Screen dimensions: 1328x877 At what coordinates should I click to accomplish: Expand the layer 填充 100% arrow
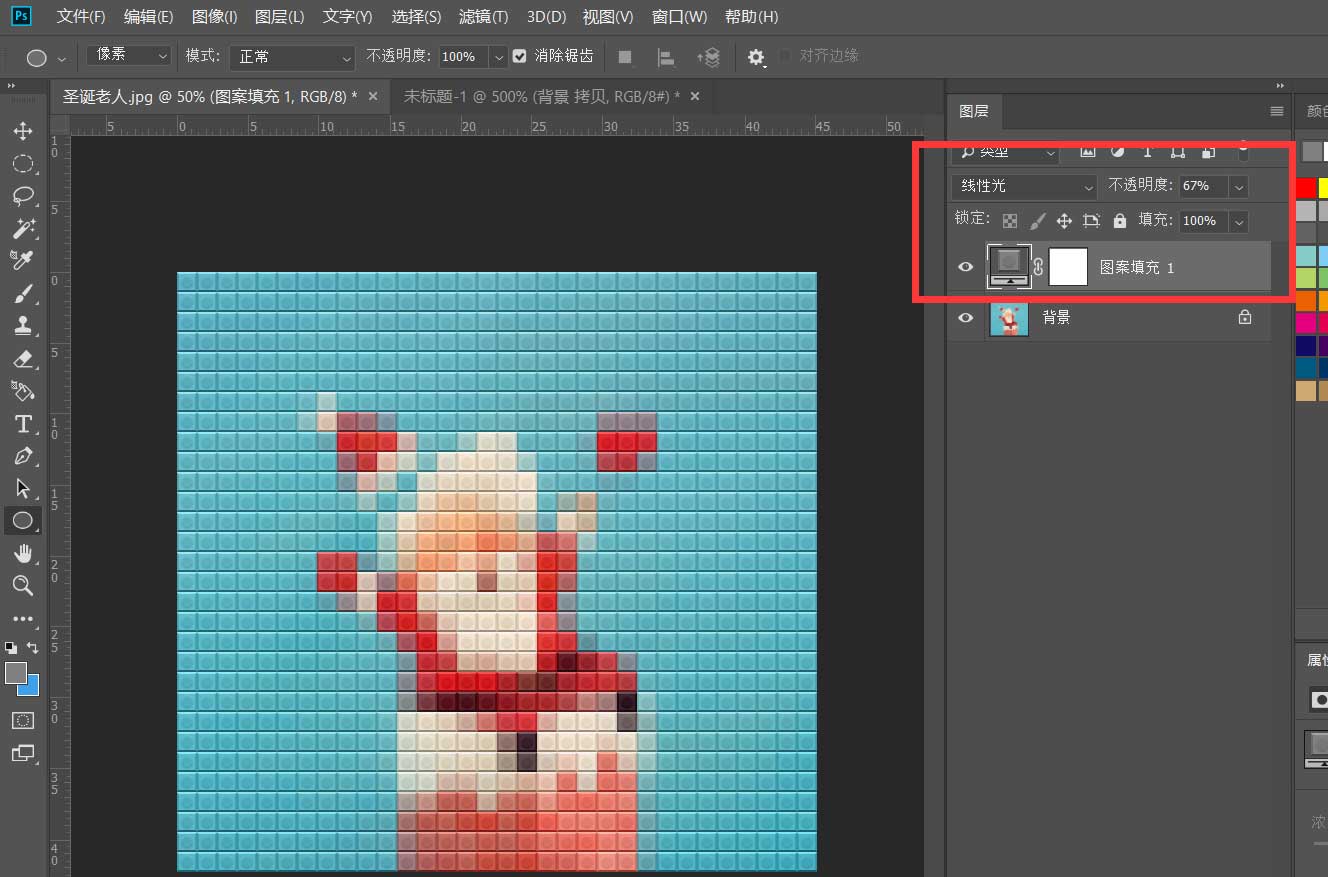(1239, 221)
